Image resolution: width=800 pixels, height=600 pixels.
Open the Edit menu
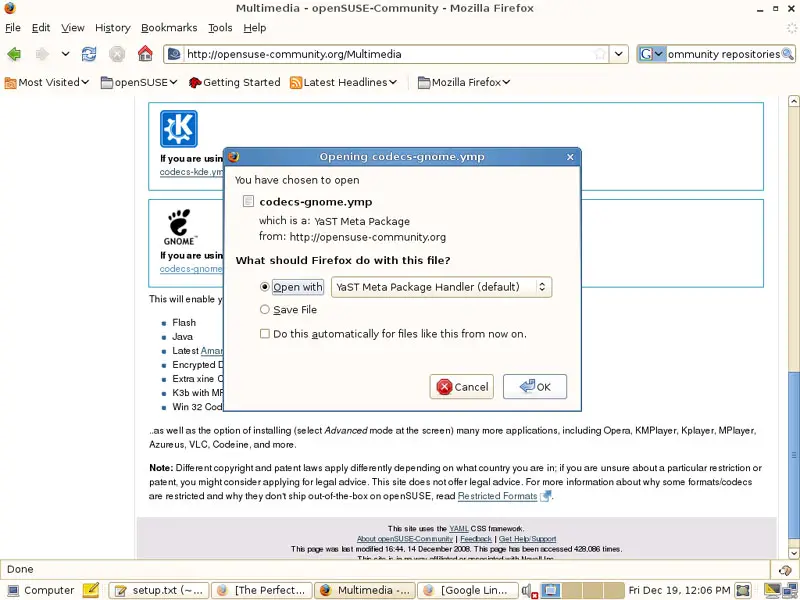coord(41,28)
